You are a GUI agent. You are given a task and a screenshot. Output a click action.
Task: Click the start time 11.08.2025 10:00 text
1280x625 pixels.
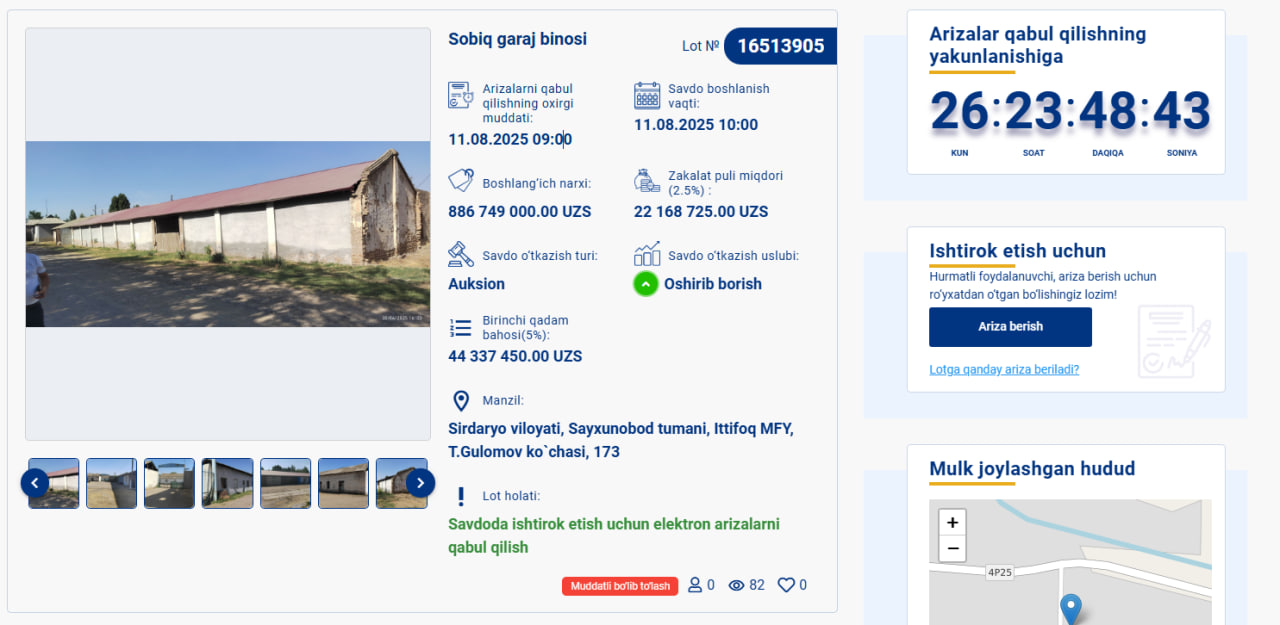(696, 125)
